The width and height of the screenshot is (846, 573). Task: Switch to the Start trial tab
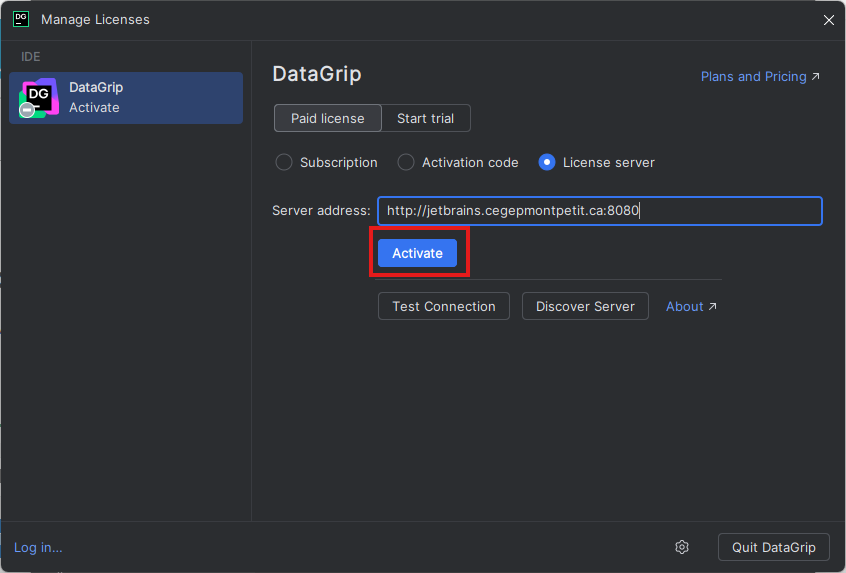(x=425, y=118)
